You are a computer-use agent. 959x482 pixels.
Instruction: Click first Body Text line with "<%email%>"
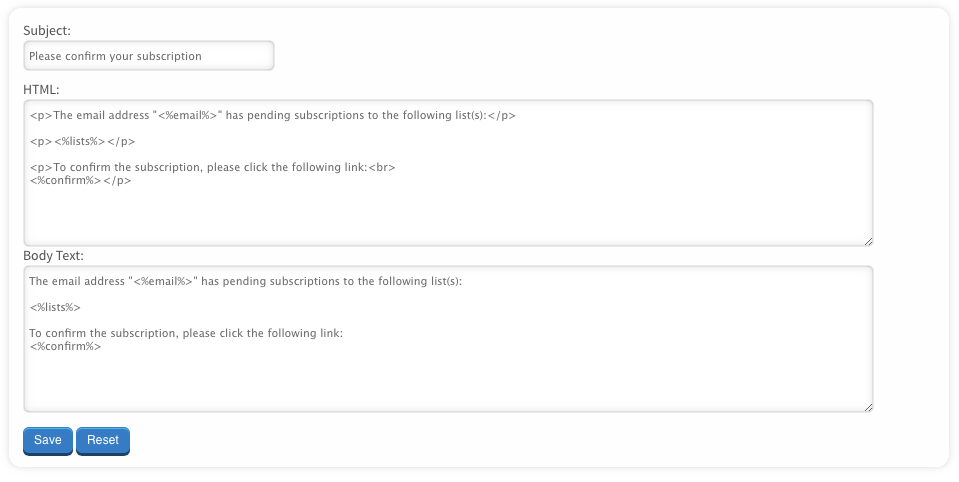(x=245, y=282)
